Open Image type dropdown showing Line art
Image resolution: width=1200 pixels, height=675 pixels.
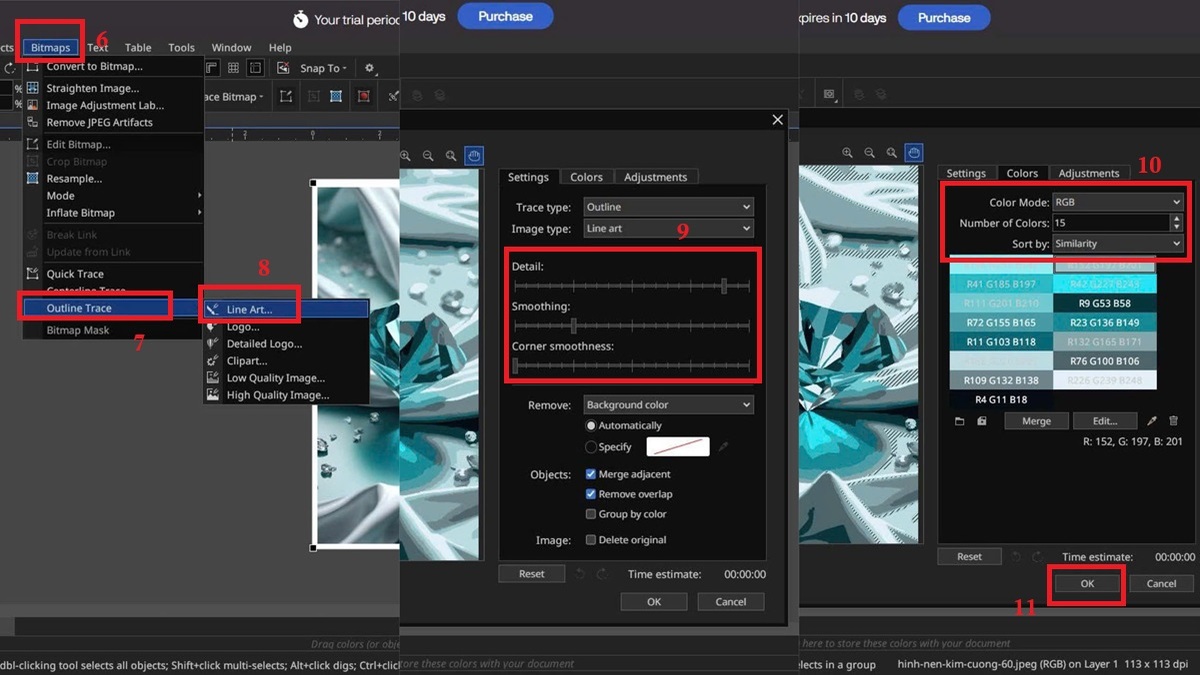[x=668, y=228]
